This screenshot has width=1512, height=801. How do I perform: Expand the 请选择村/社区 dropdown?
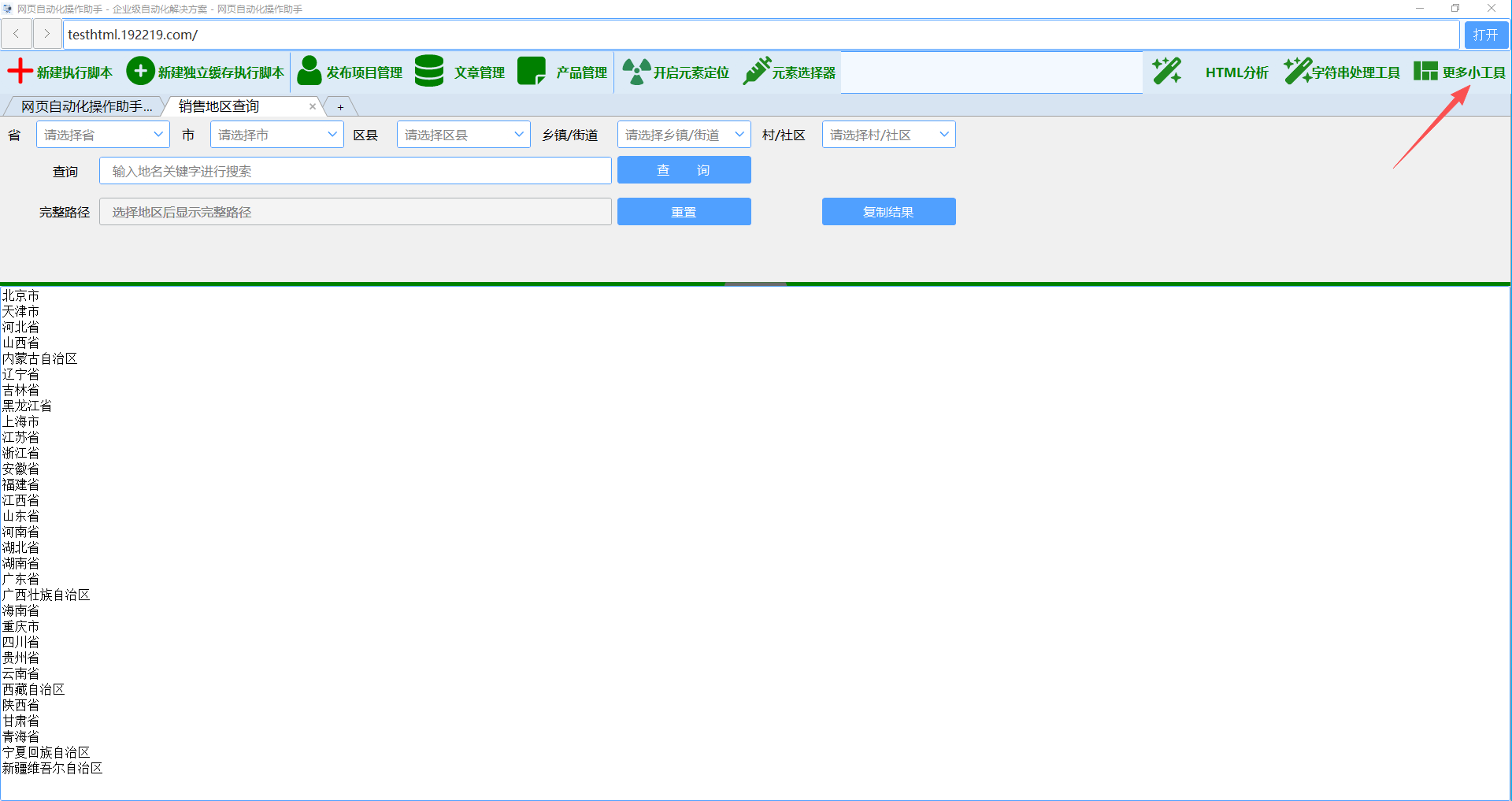click(x=888, y=135)
